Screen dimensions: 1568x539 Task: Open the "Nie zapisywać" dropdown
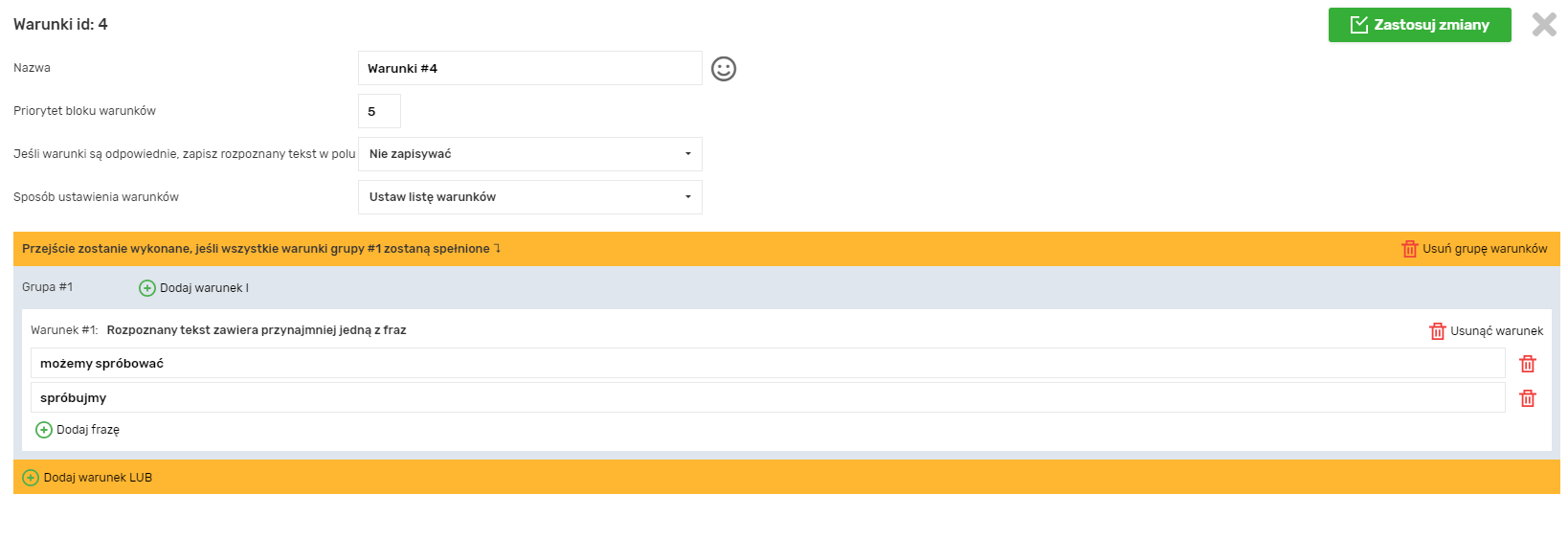tap(529, 154)
